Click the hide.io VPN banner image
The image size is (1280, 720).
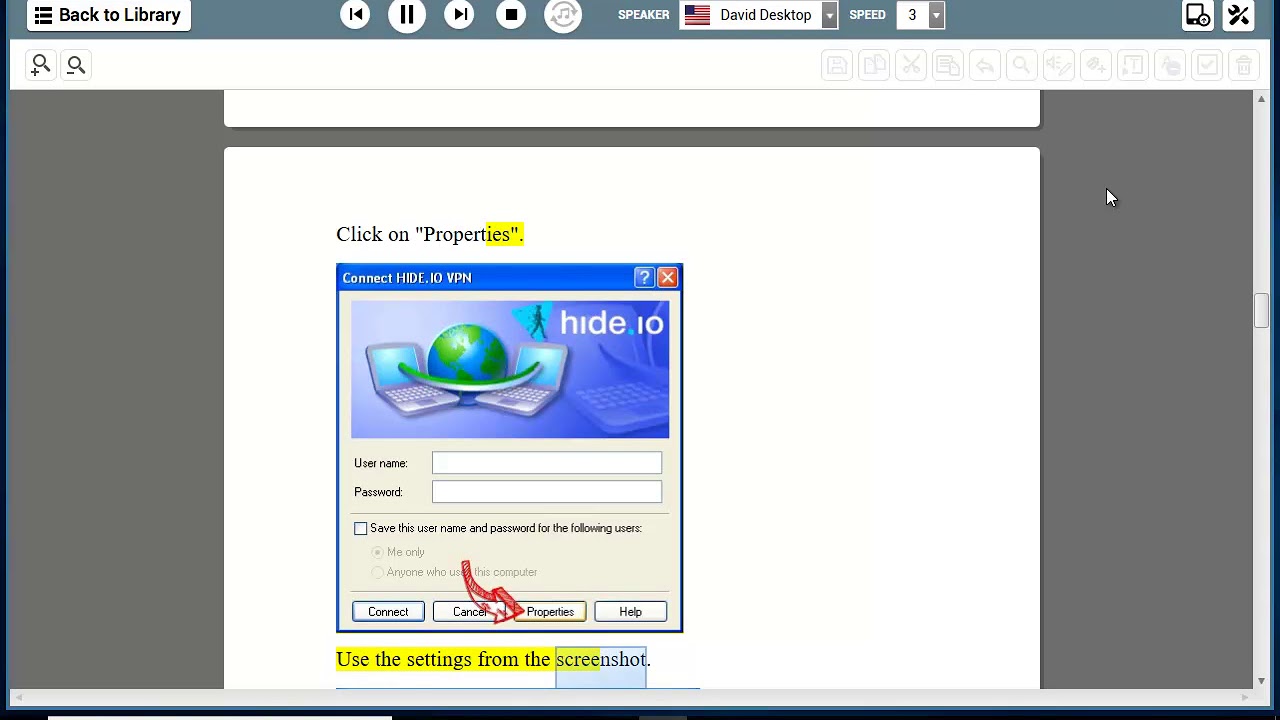coord(510,369)
